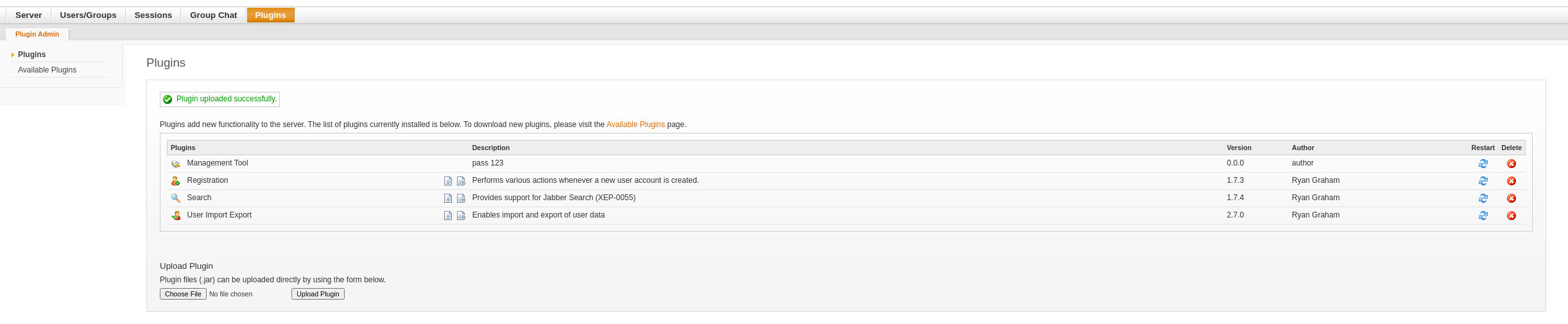Open the Users/Groups tab
The height and width of the screenshot is (324, 1568).
coord(88,15)
